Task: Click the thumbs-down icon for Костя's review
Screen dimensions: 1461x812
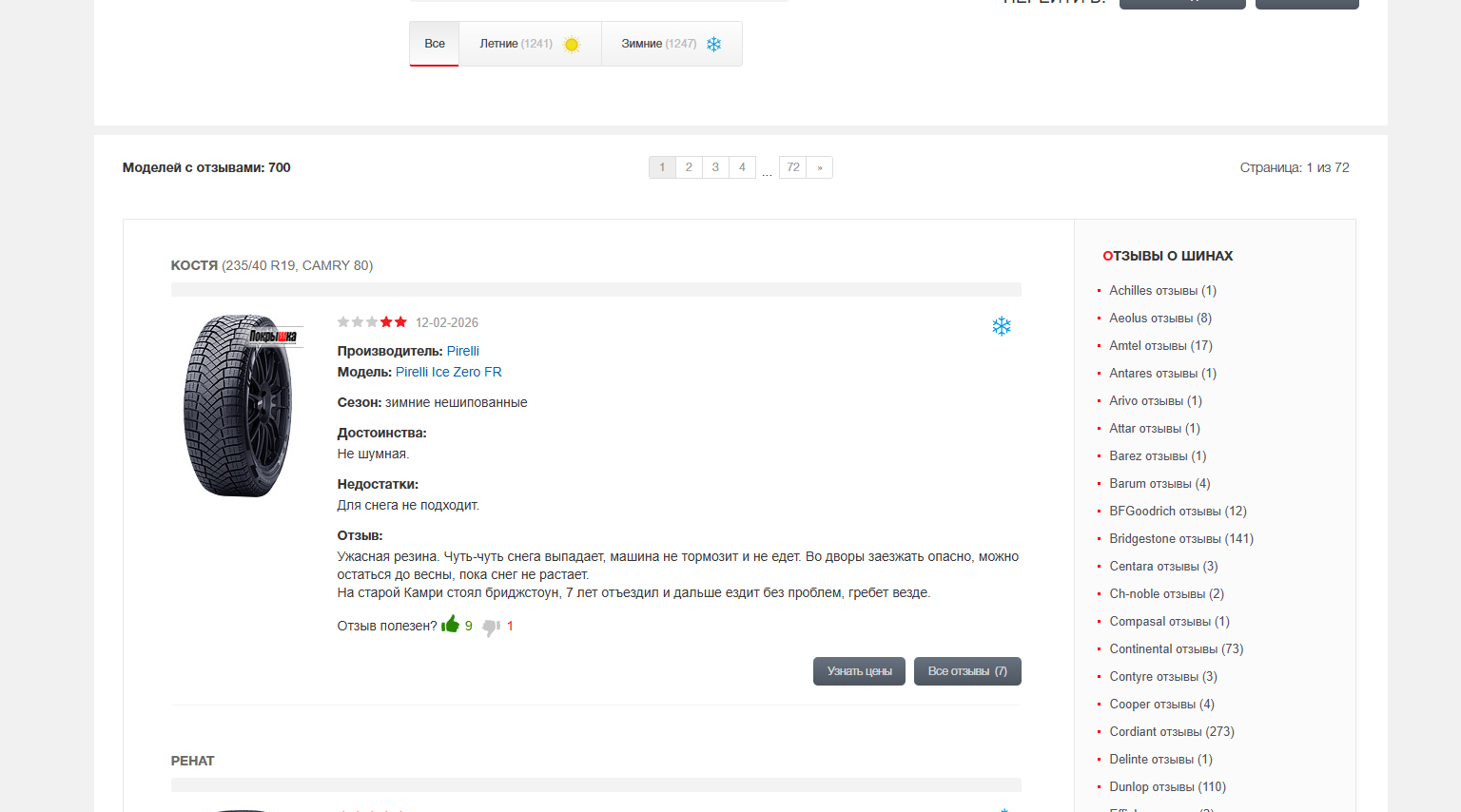Action: click(x=491, y=627)
